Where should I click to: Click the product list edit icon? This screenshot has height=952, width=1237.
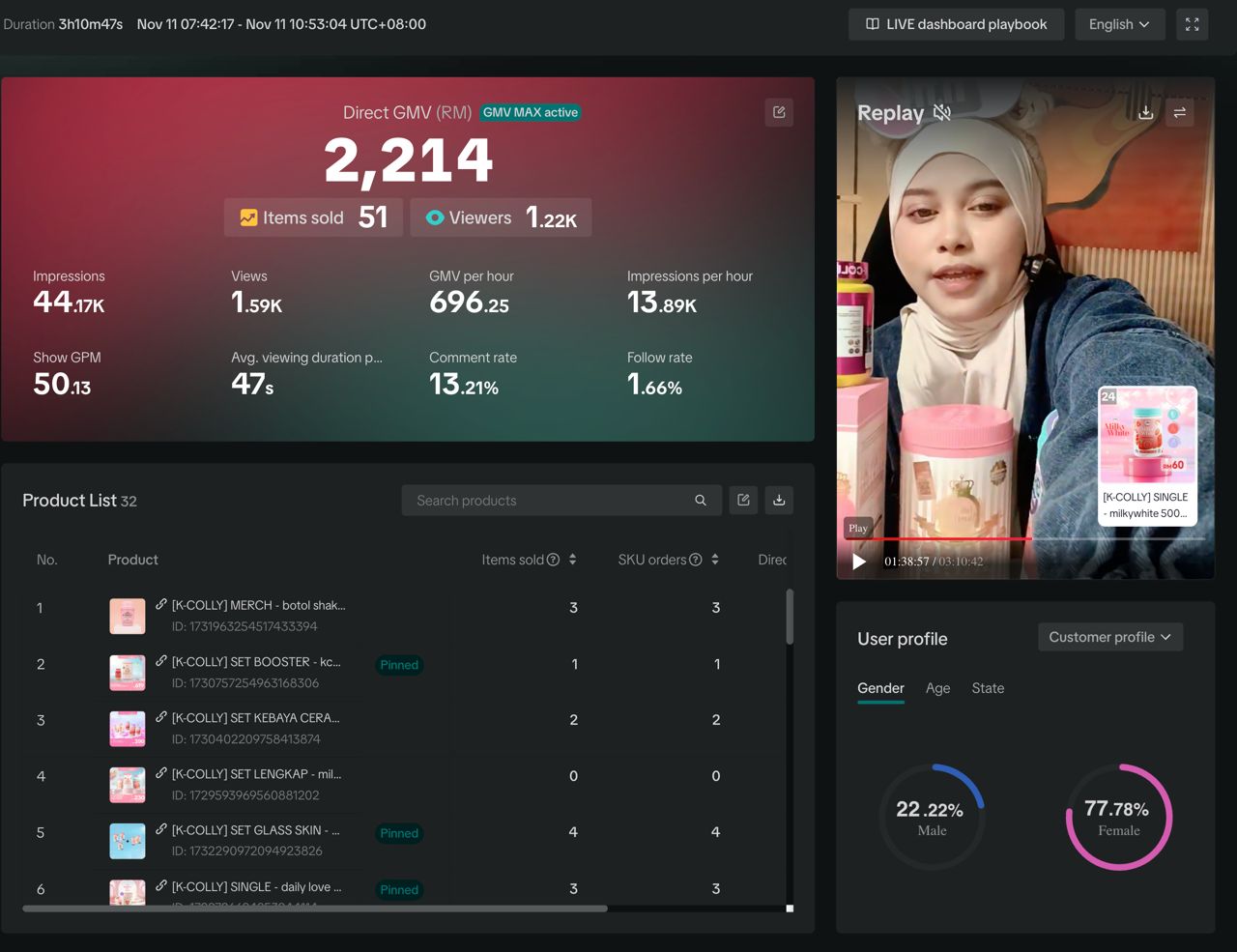(743, 500)
